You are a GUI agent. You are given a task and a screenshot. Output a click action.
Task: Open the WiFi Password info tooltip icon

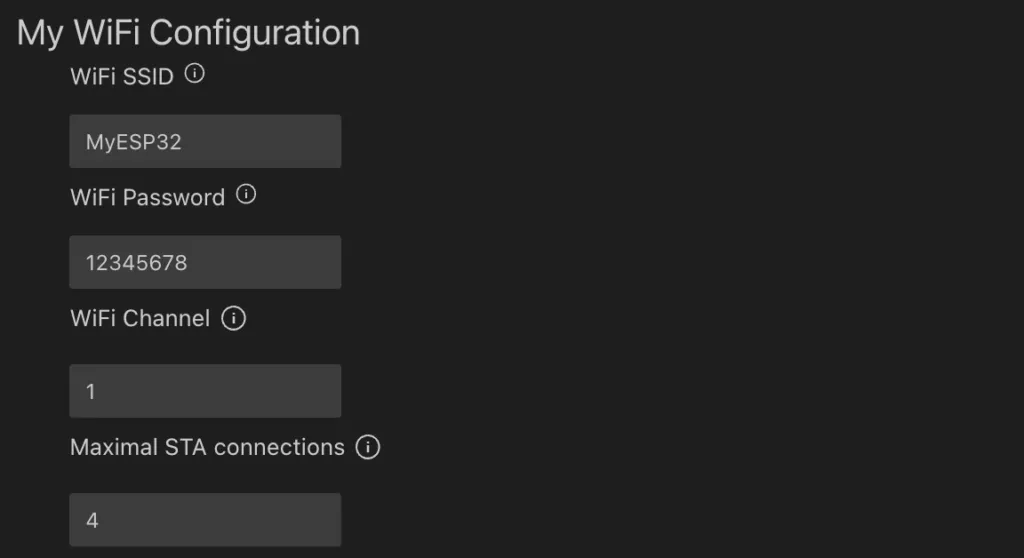pyautogui.click(x=246, y=195)
